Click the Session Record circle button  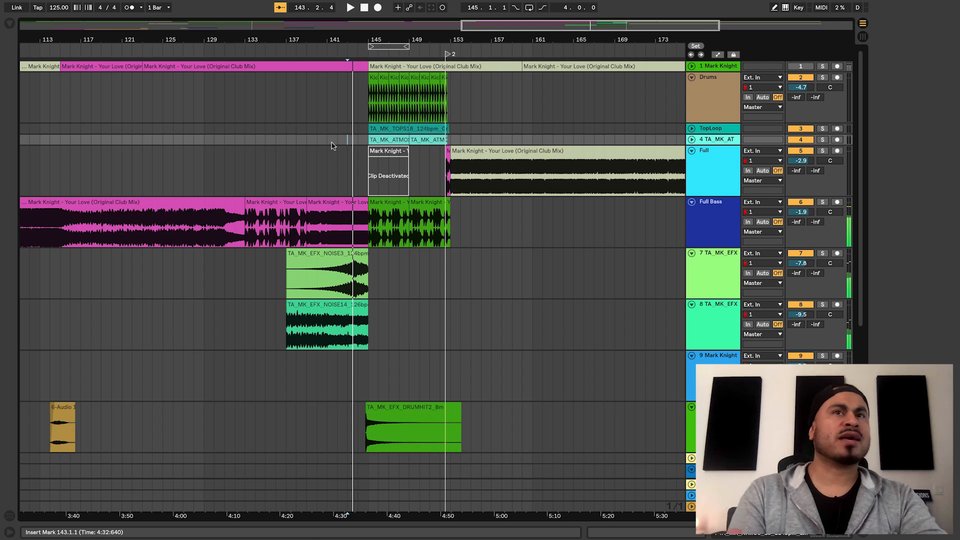(x=442, y=7)
